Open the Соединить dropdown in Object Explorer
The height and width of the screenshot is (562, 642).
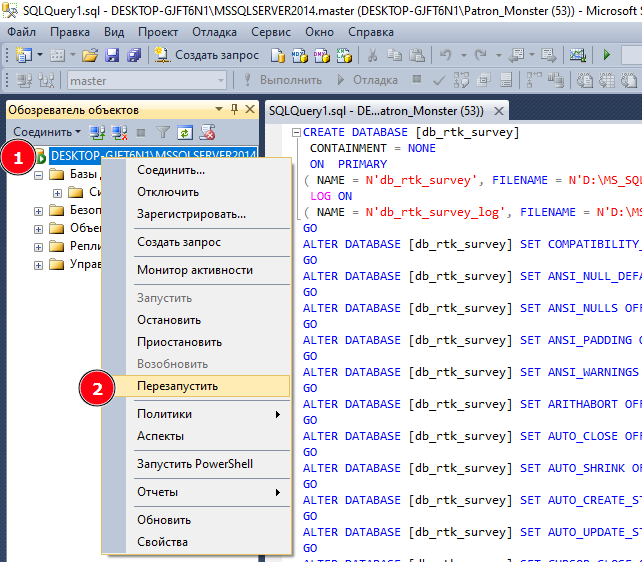[x=46, y=132]
